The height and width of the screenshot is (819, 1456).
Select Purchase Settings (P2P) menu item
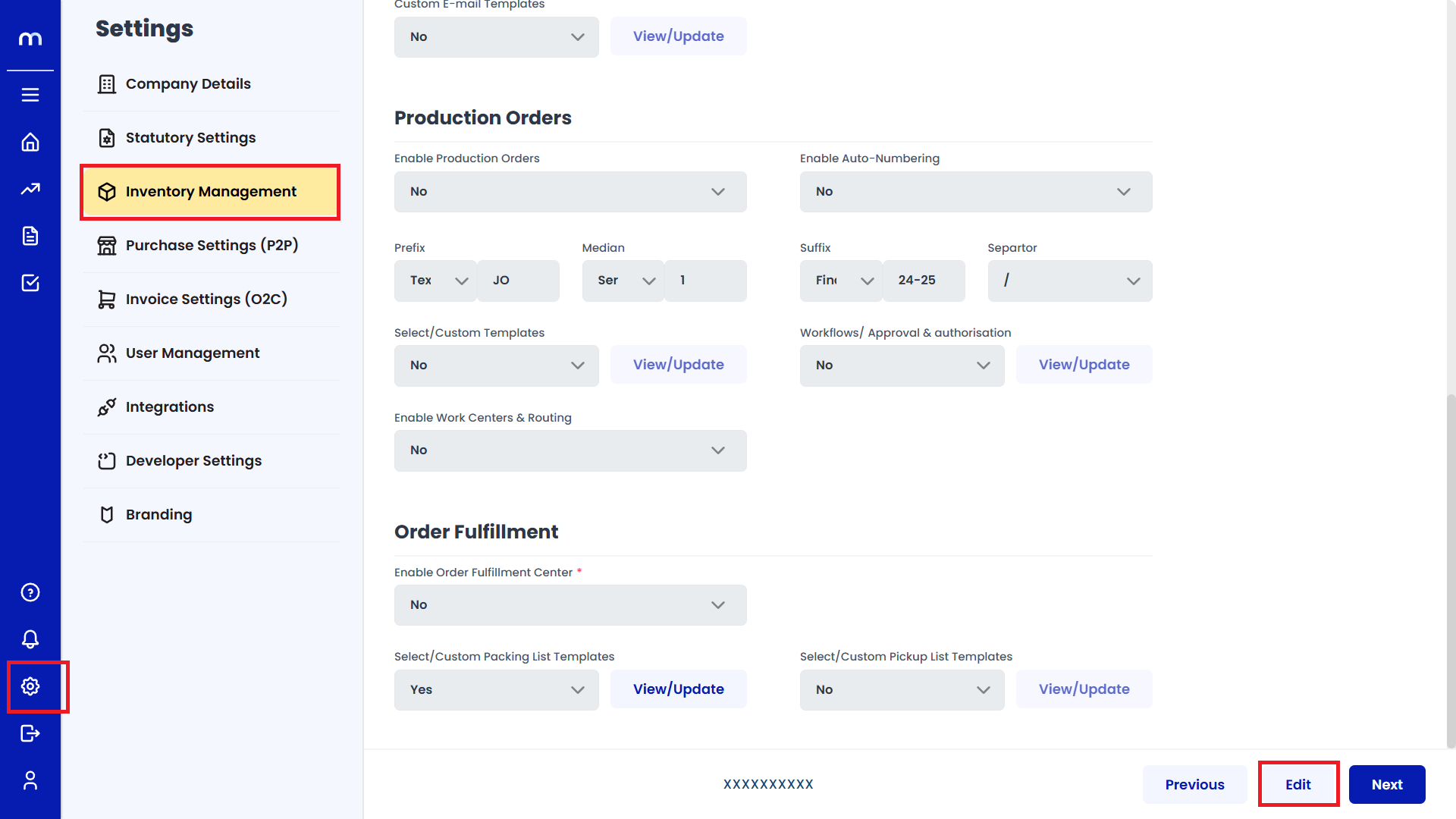click(212, 245)
